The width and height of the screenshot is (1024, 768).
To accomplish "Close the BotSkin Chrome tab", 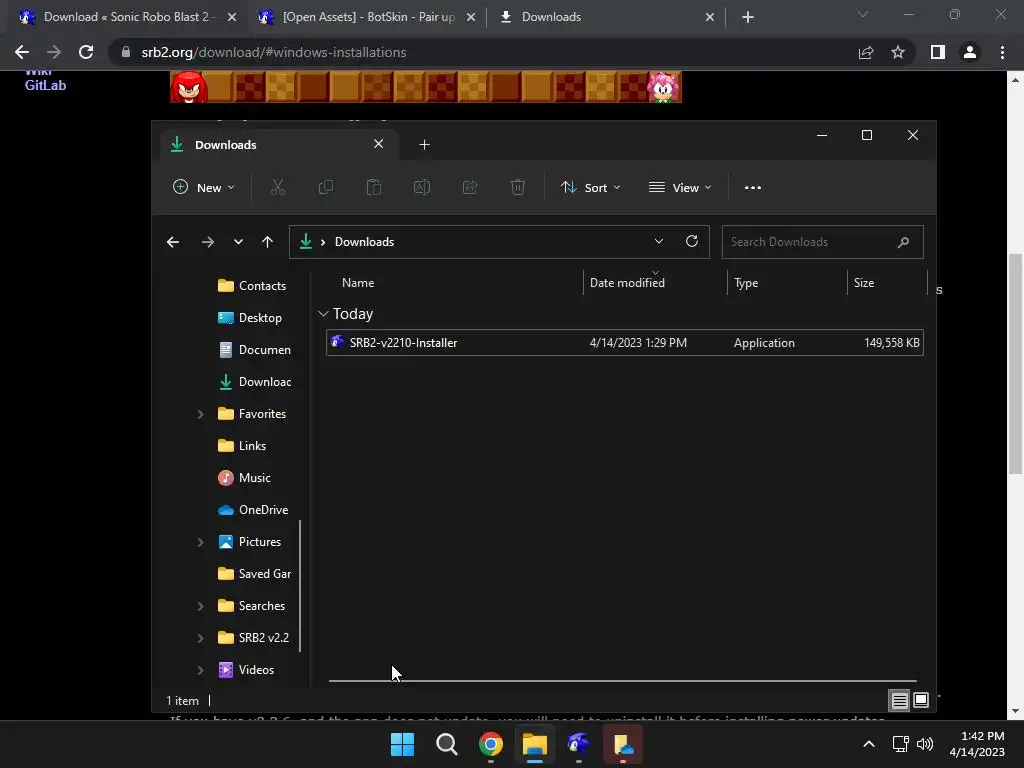I will point(471,17).
